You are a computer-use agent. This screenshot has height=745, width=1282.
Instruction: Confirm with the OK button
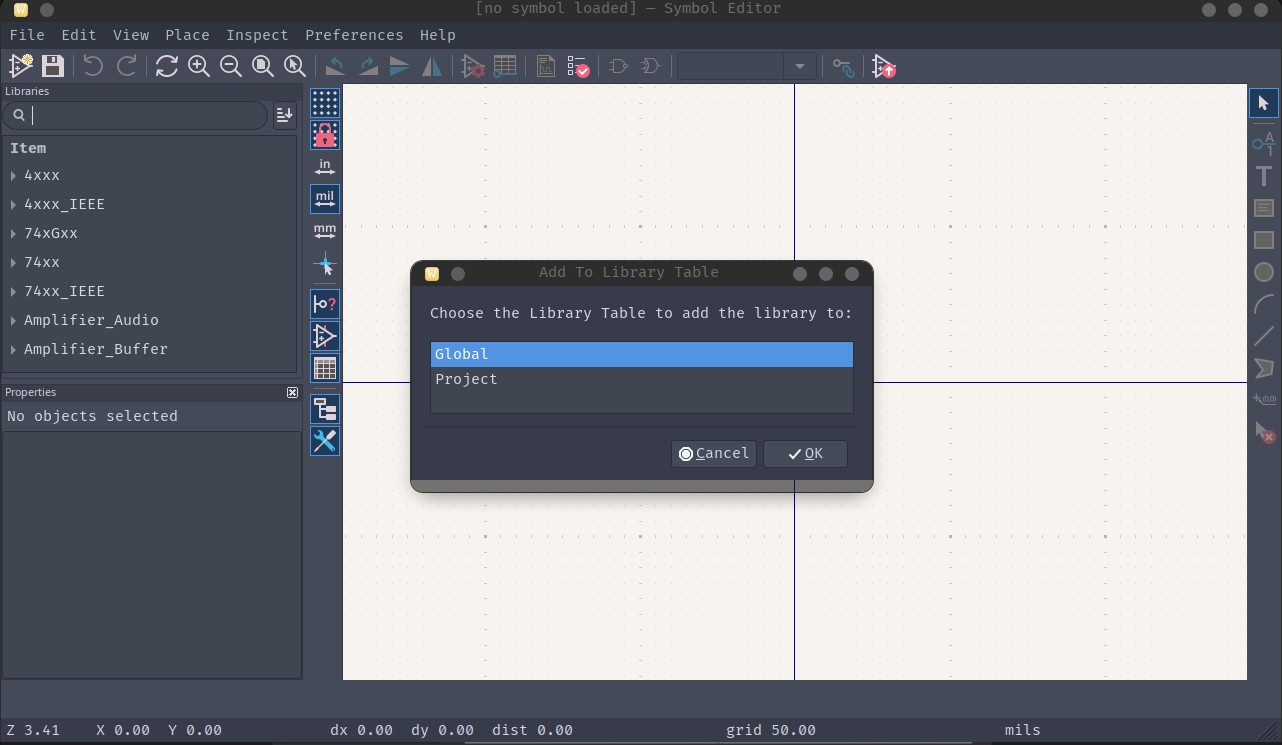point(805,453)
